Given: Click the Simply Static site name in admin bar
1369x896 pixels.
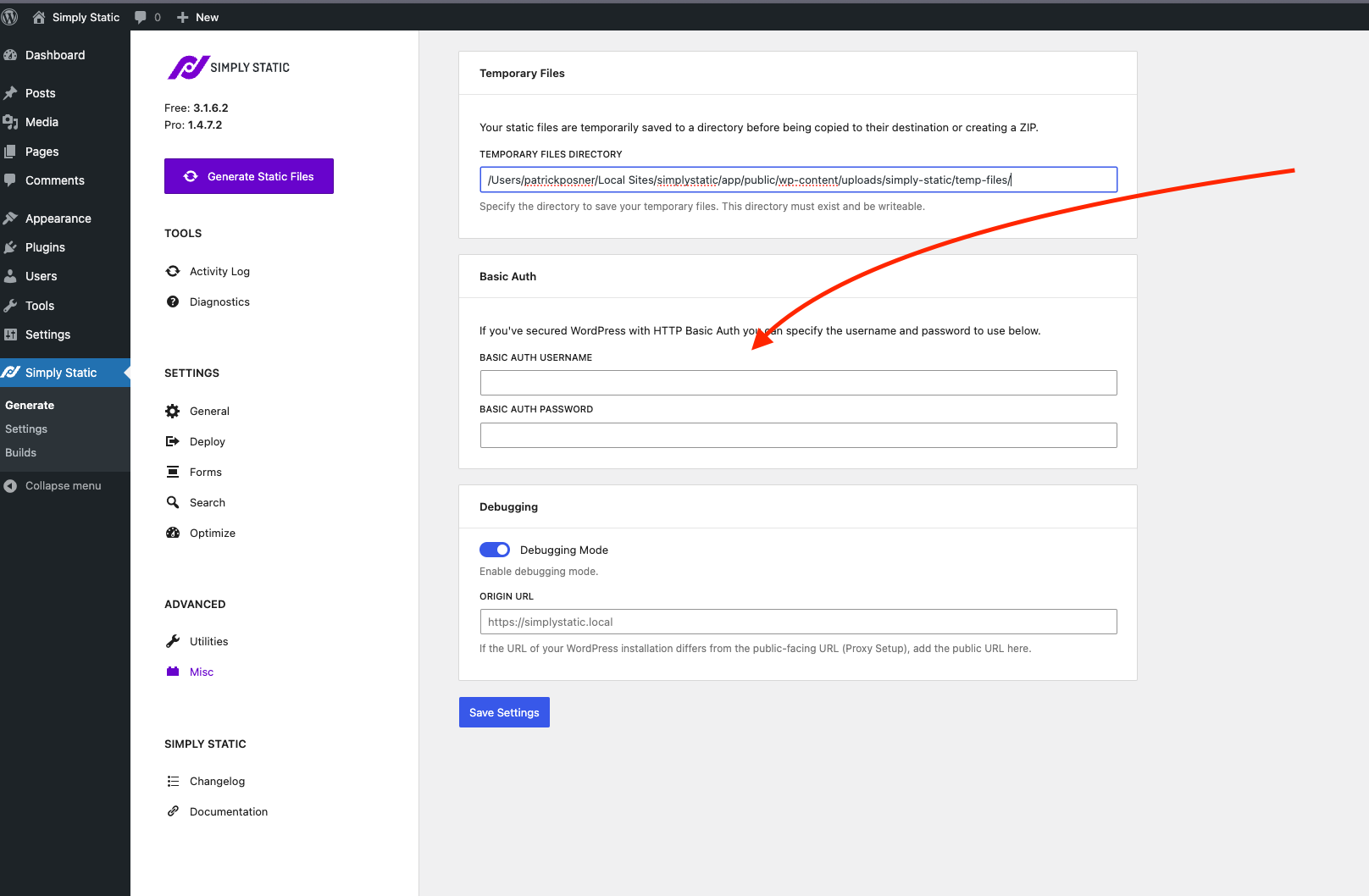Looking at the screenshot, I should 86,17.
